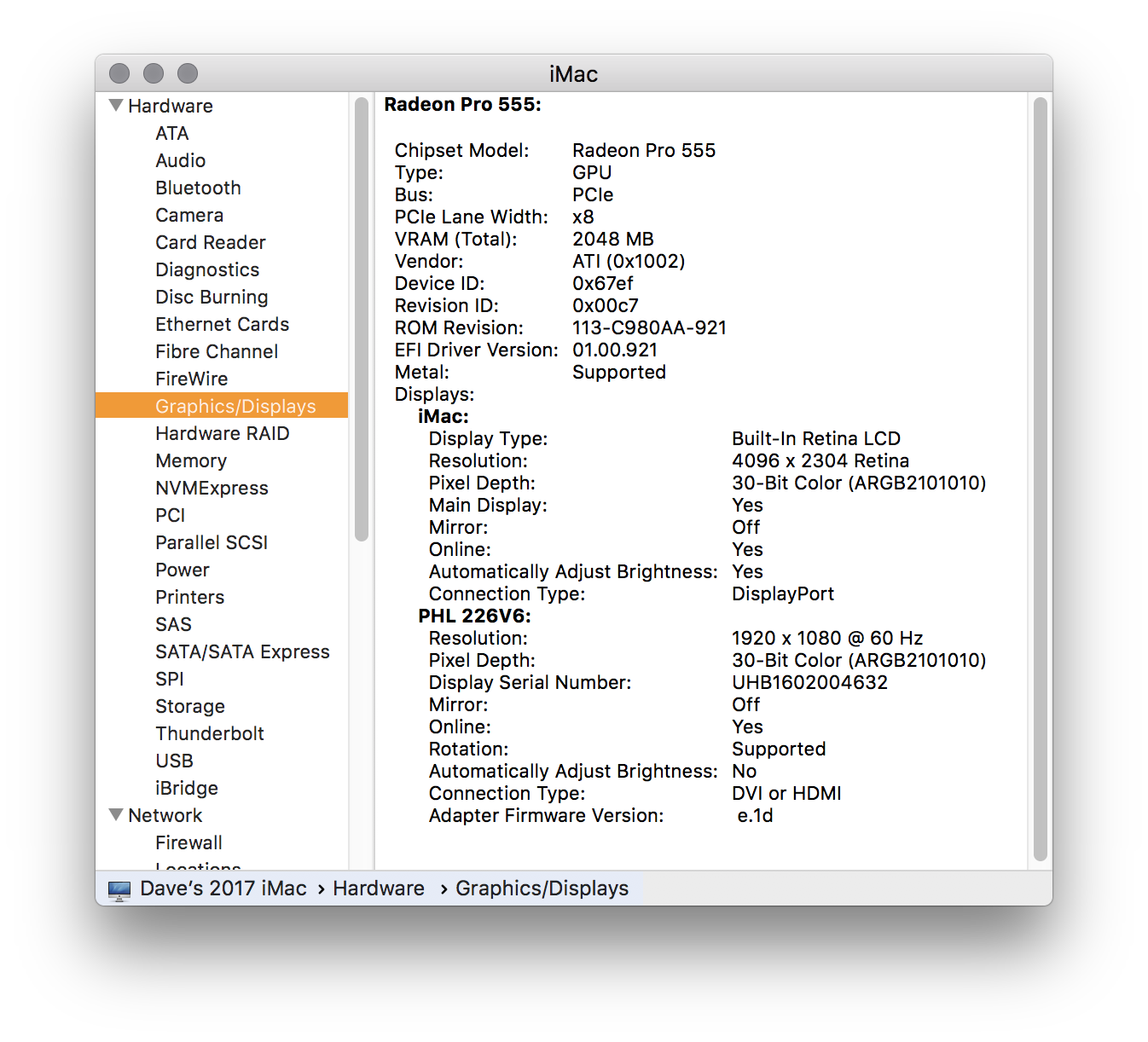Screen dimensions: 1148x1042
Task: Click the EFI Driver Version value 01.00.921
Action: tap(615, 350)
